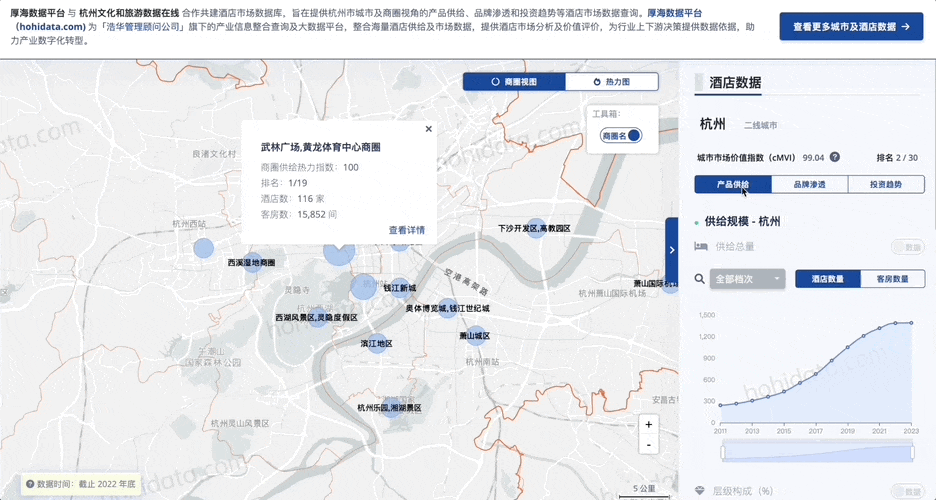The width and height of the screenshot is (936, 500).
Task: Click the search magnifier icon beside 全部档次
Action: (700, 279)
